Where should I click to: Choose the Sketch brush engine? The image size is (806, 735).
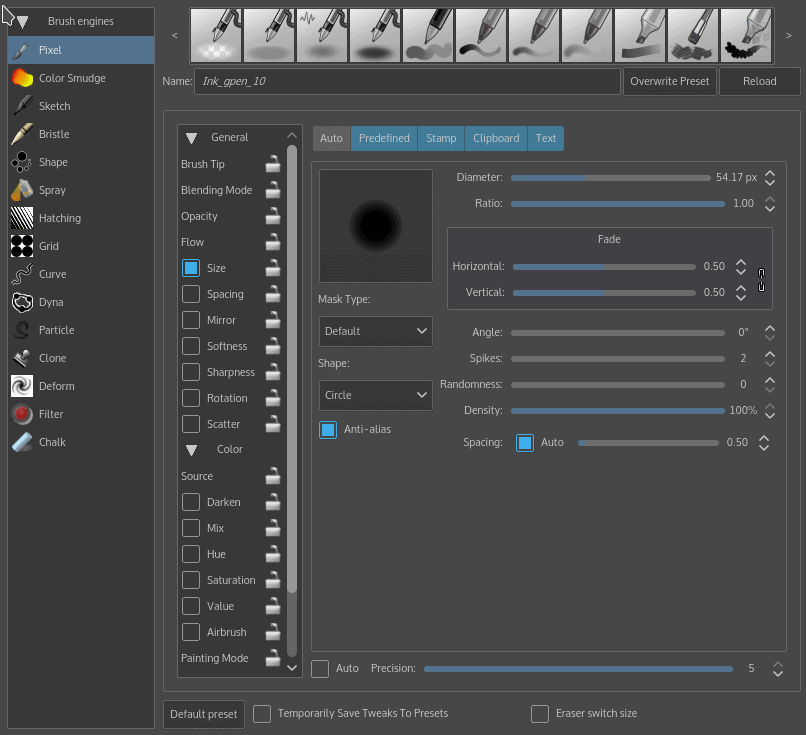pos(81,106)
